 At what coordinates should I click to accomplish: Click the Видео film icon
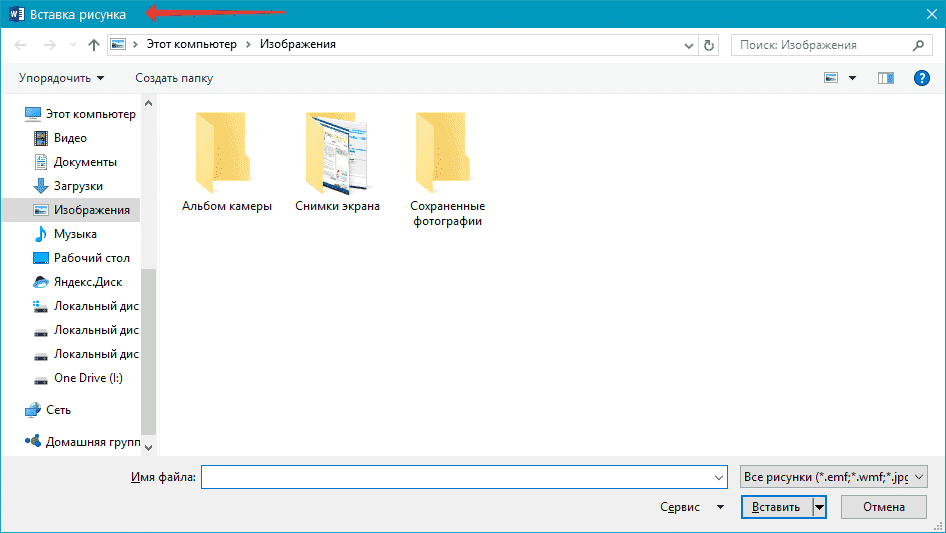40,138
